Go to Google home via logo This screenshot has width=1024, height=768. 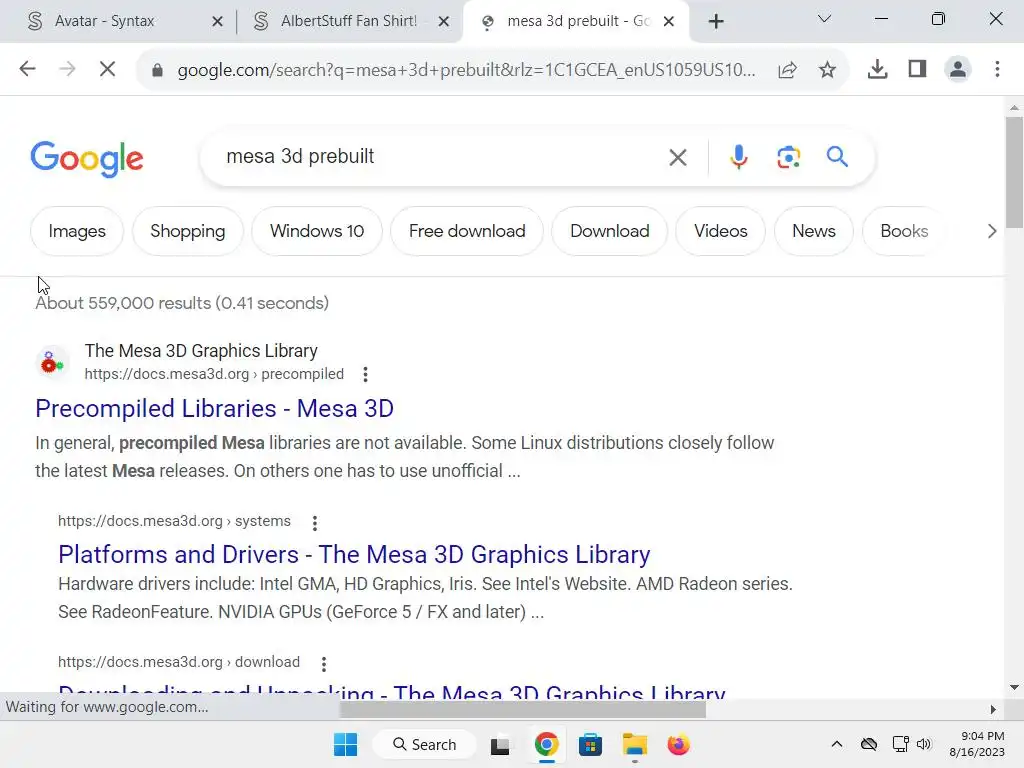(87, 159)
